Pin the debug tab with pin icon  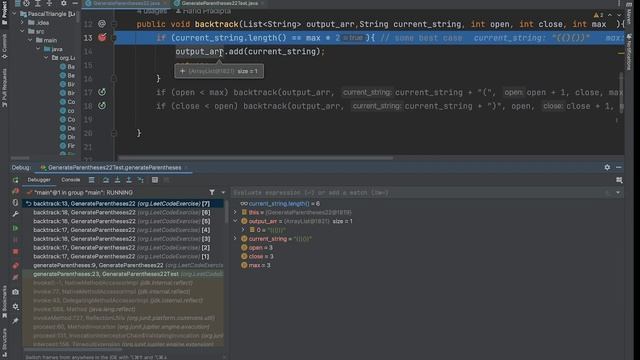(x=16, y=321)
